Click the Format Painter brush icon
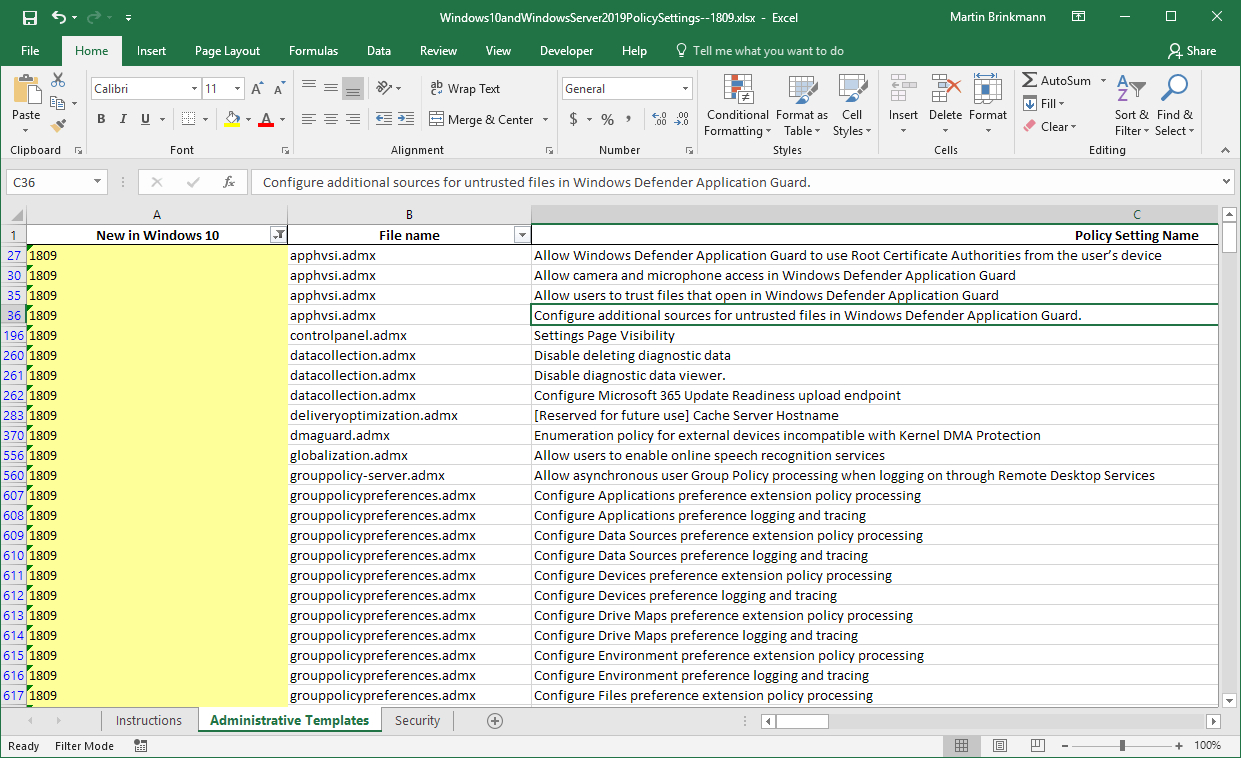 tap(58, 126)
